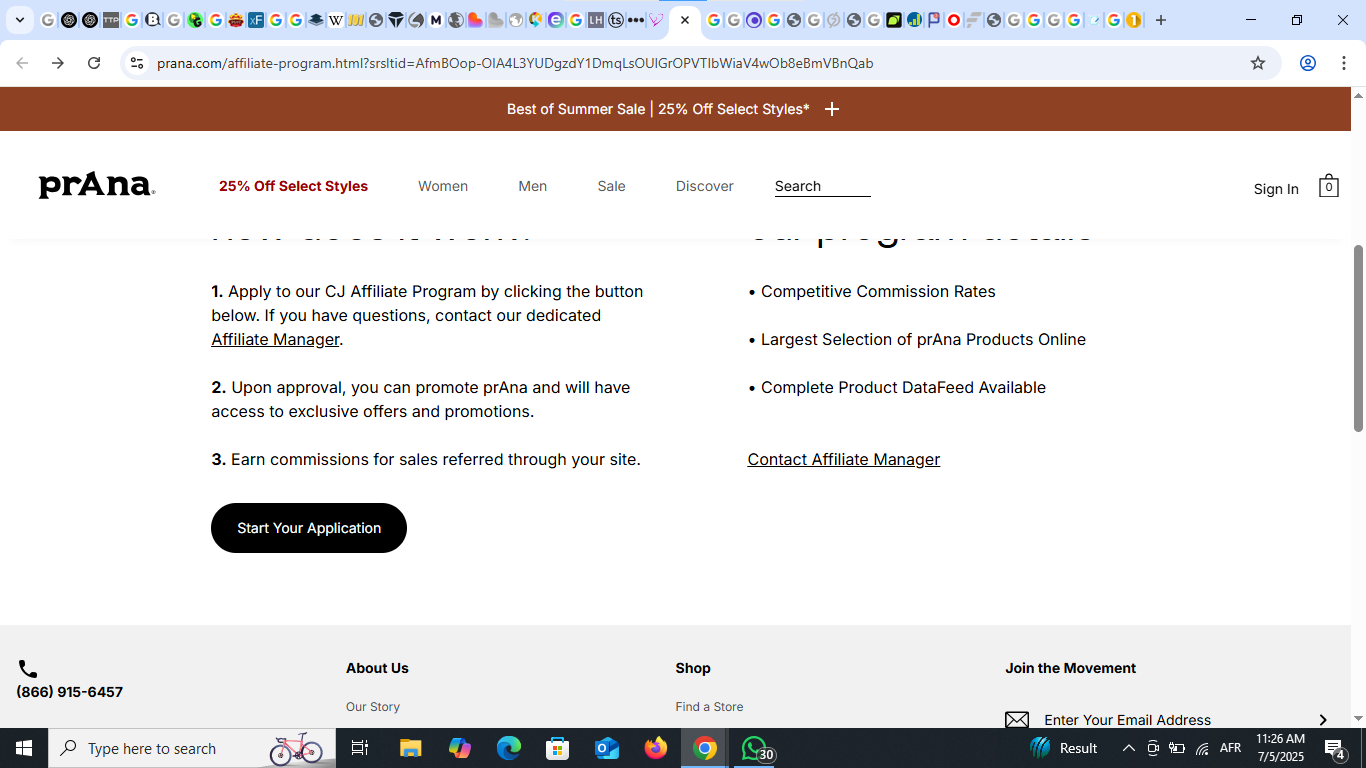Switch to the Wikipedia tab
The height and width of the screenshot is (768, 1366).
[336, 20]
